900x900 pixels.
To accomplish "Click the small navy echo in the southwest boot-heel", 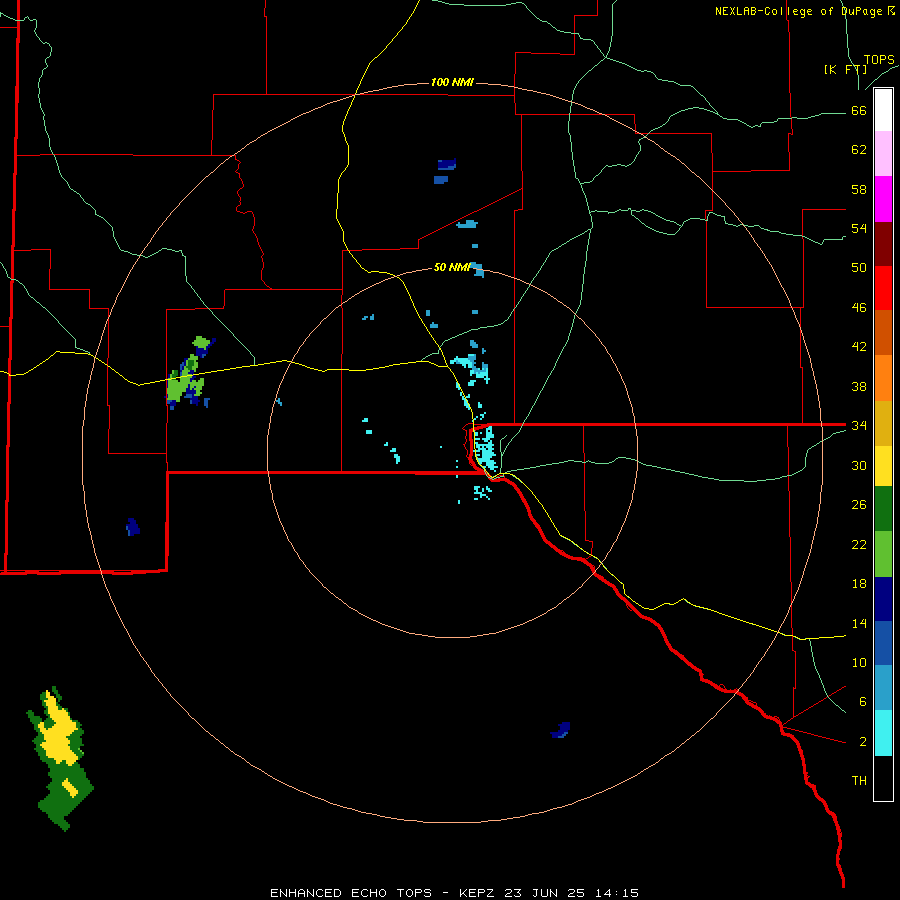I will tap(133, 527).
